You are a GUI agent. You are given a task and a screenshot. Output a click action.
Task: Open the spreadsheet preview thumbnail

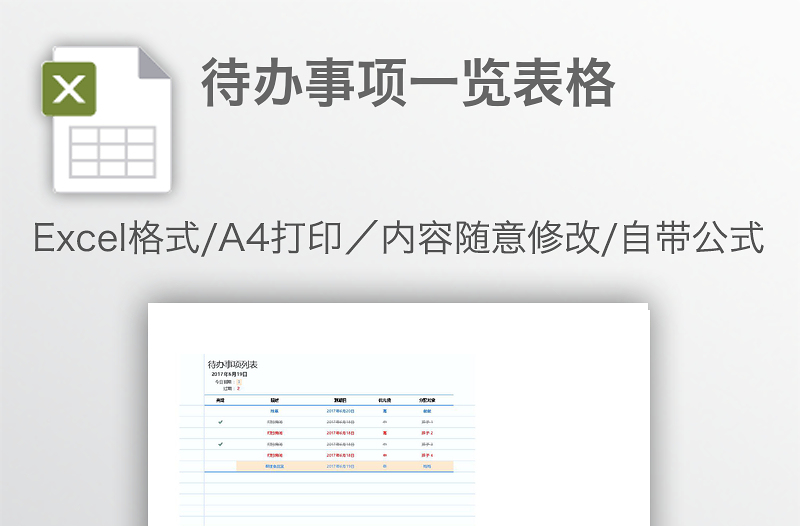pyautogui.click(x=399, y=414)
